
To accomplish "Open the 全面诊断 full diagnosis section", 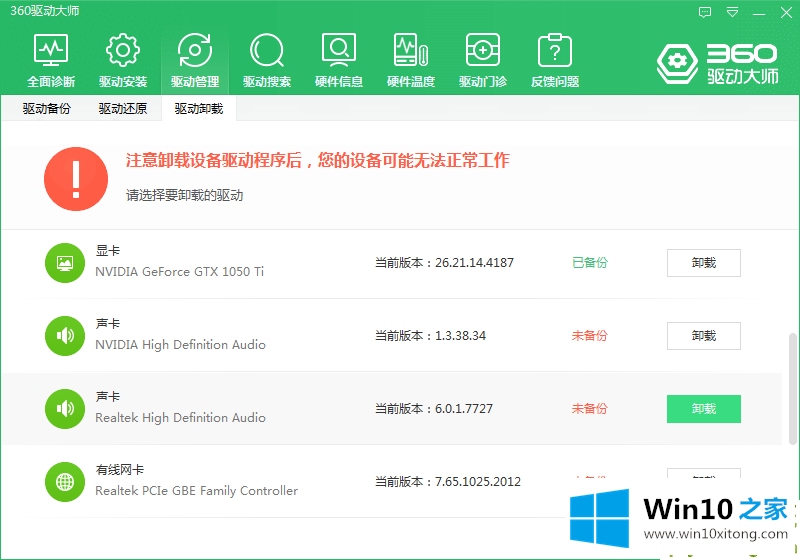I will click(50, 60).
